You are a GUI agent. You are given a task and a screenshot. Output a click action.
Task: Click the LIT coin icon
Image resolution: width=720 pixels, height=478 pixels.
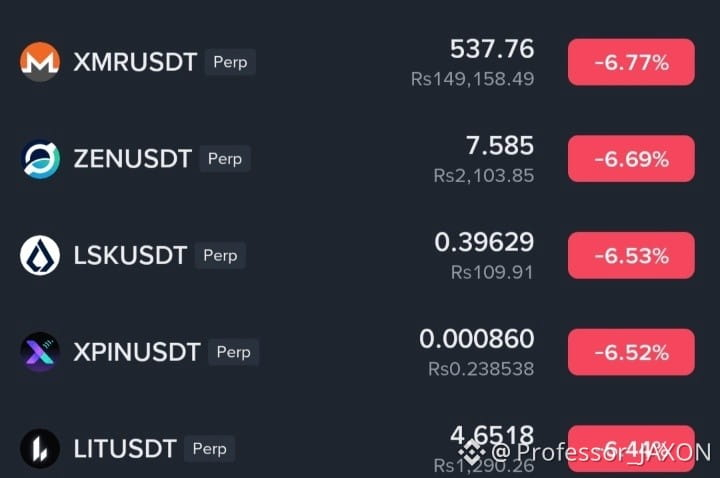[40, 449]
